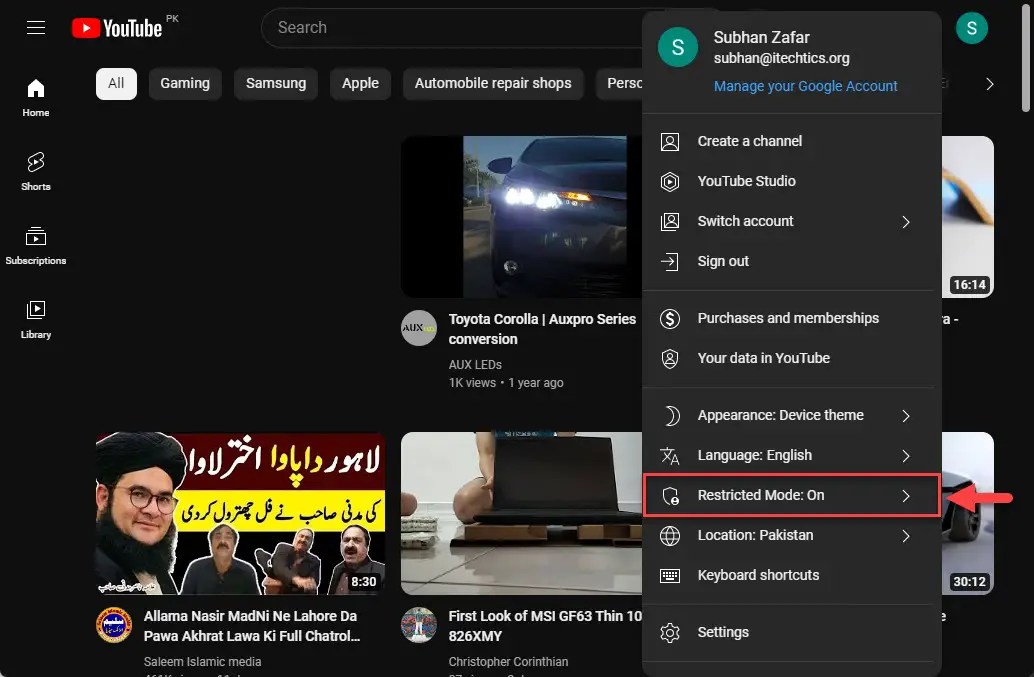Select the Gaming category chip
The width and height of the screenshot is (1034, 677).
coord(184,84)
